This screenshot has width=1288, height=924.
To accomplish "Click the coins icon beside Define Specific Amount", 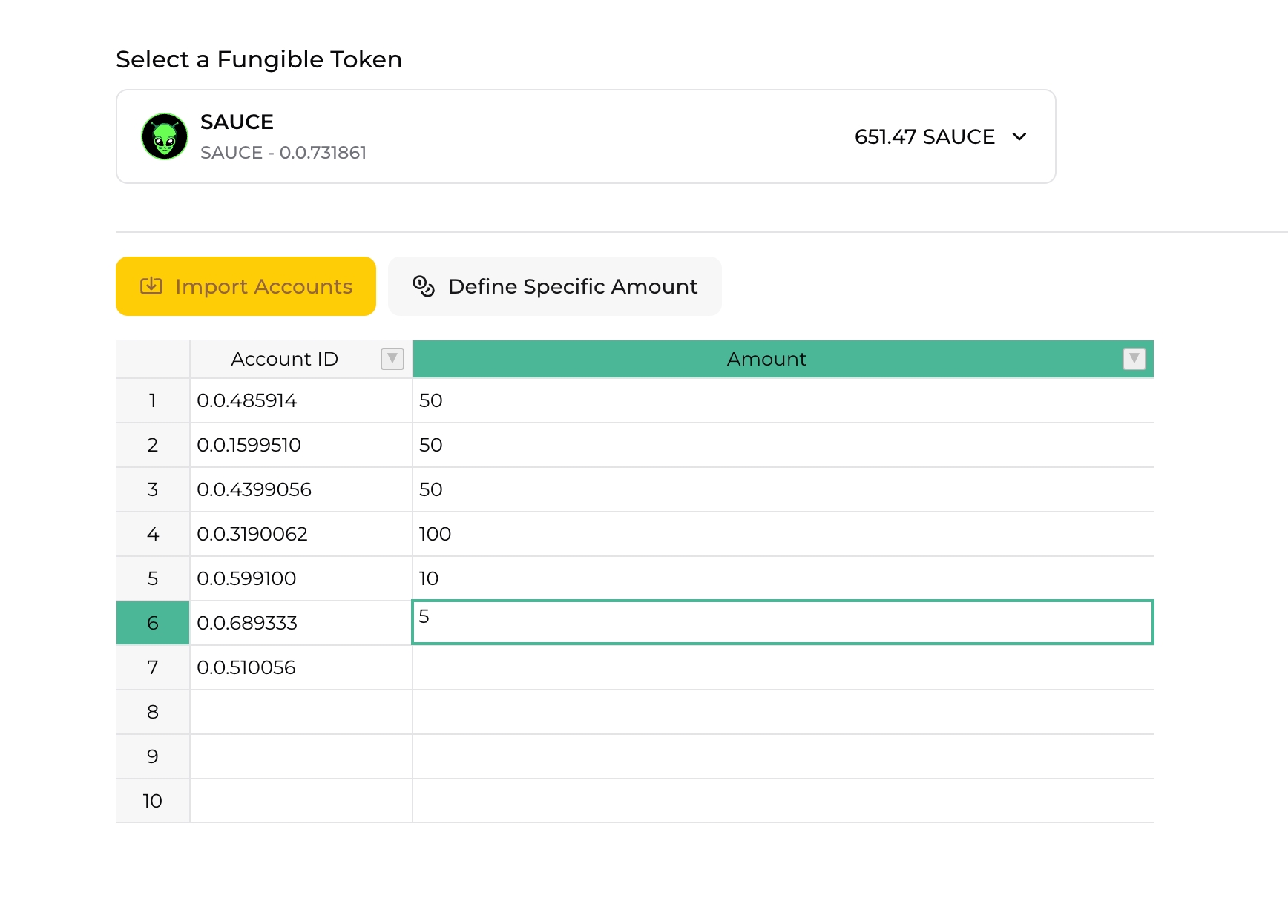I will point(423,286).
